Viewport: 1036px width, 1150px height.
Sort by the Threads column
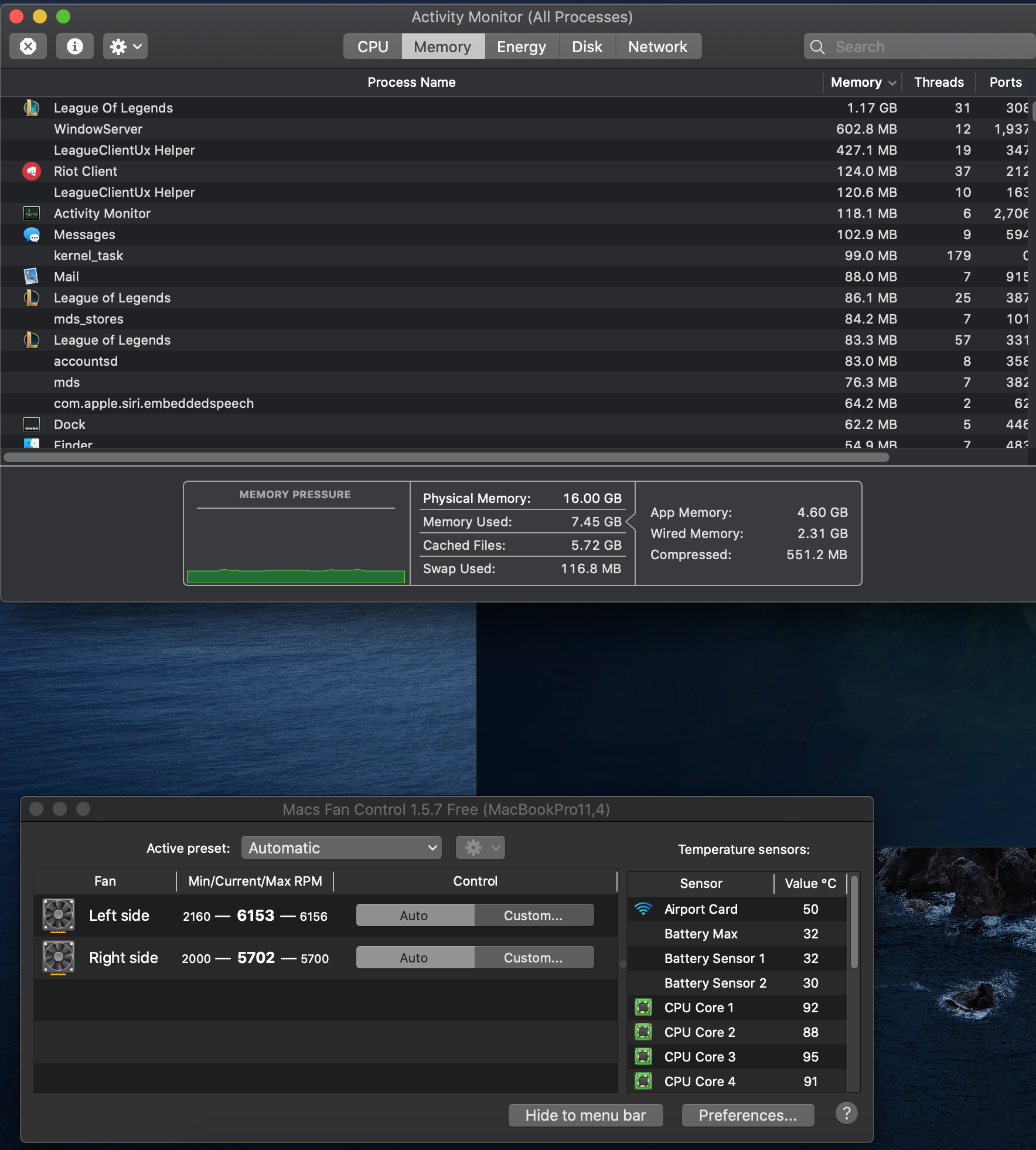click(939, 83)
